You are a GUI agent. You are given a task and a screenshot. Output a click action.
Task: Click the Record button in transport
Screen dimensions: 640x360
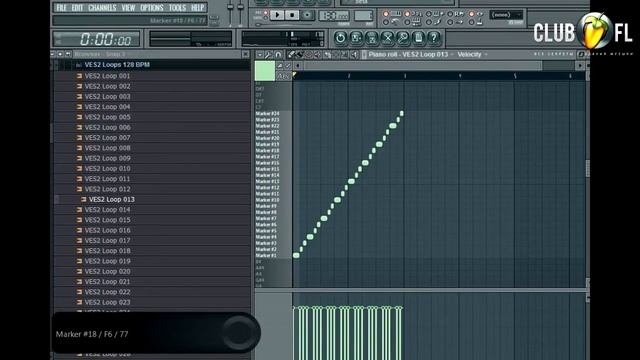[x=307, y=15]
